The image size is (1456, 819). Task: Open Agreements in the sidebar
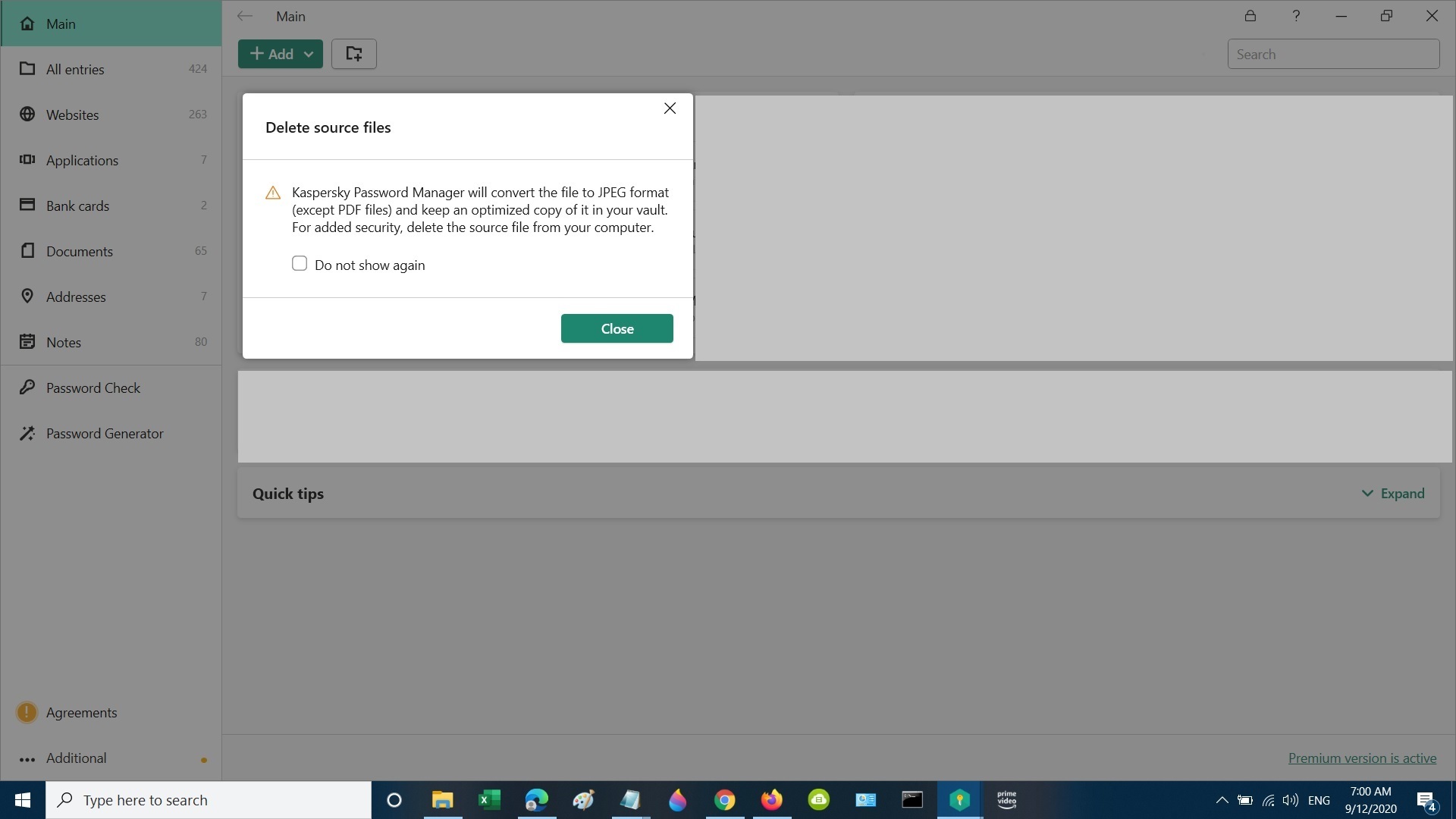[111, 712]
